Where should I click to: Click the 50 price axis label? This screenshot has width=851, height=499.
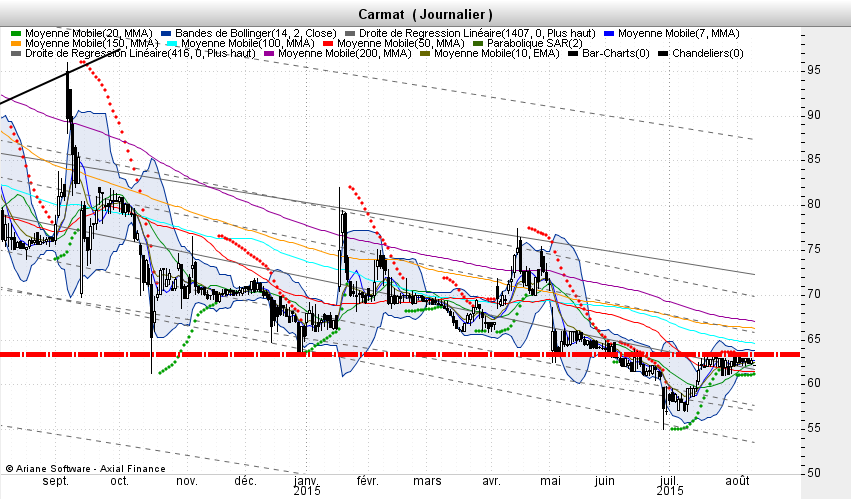coord(814,473)
